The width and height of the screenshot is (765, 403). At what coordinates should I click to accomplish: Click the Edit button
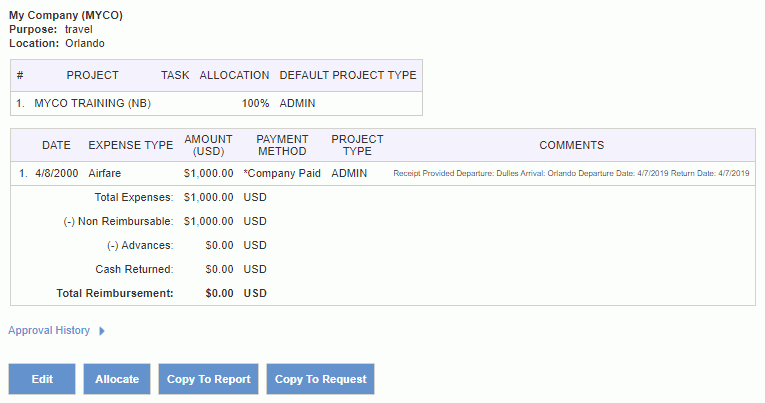(42, 379)
